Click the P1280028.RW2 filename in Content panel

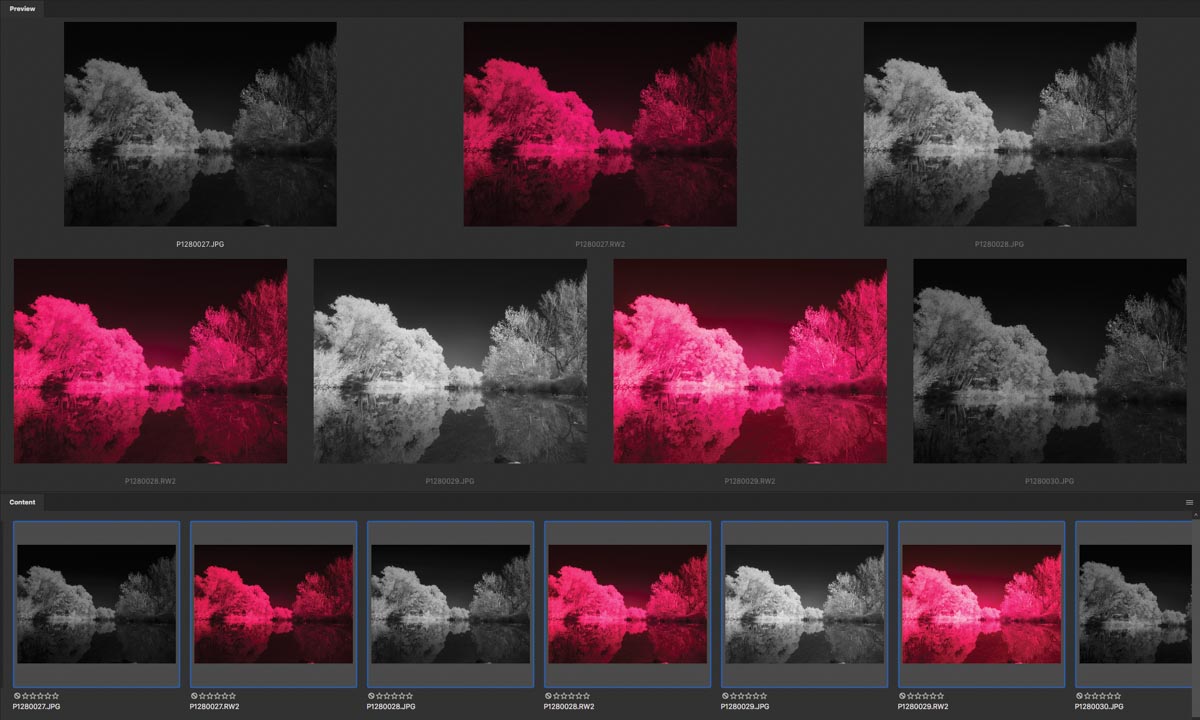click(569, 706)
